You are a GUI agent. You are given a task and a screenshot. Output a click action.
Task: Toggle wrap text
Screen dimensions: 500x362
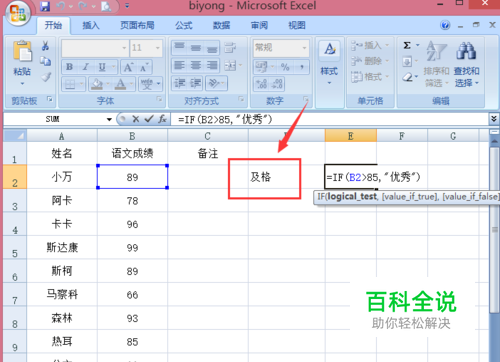coord(230,48)
